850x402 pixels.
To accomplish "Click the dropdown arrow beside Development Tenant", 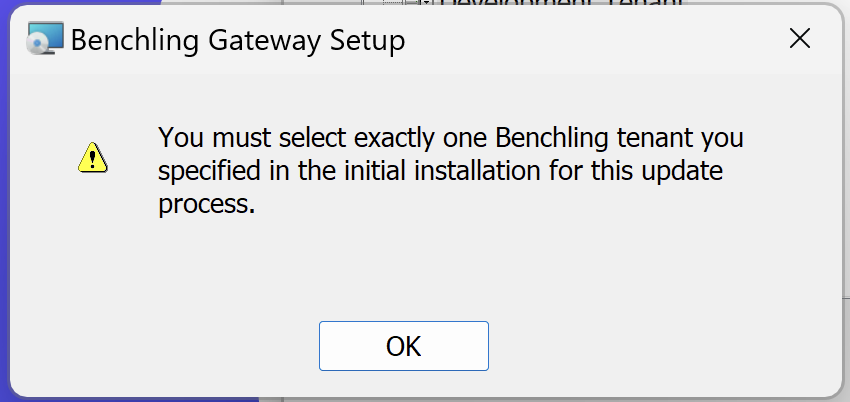I will 427,2.
